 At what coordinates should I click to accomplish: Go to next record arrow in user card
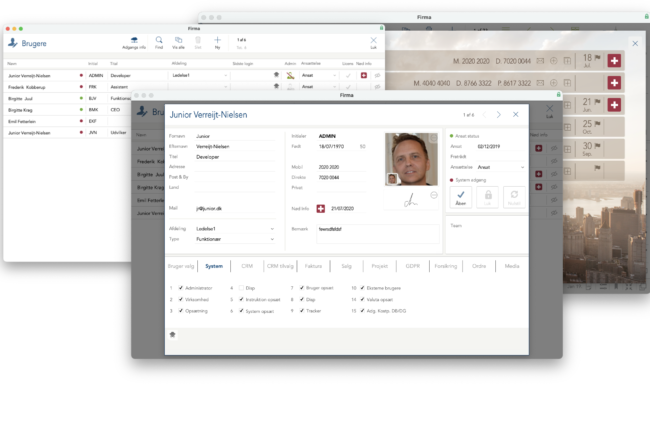499,115
